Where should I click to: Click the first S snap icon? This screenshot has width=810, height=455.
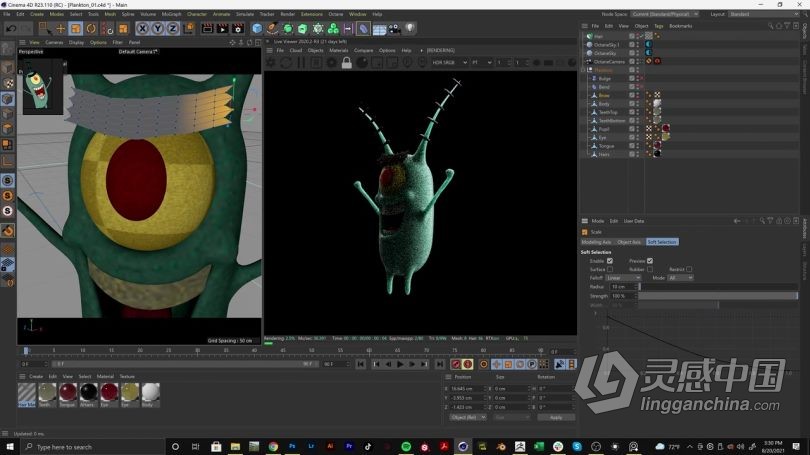(8, 181)
